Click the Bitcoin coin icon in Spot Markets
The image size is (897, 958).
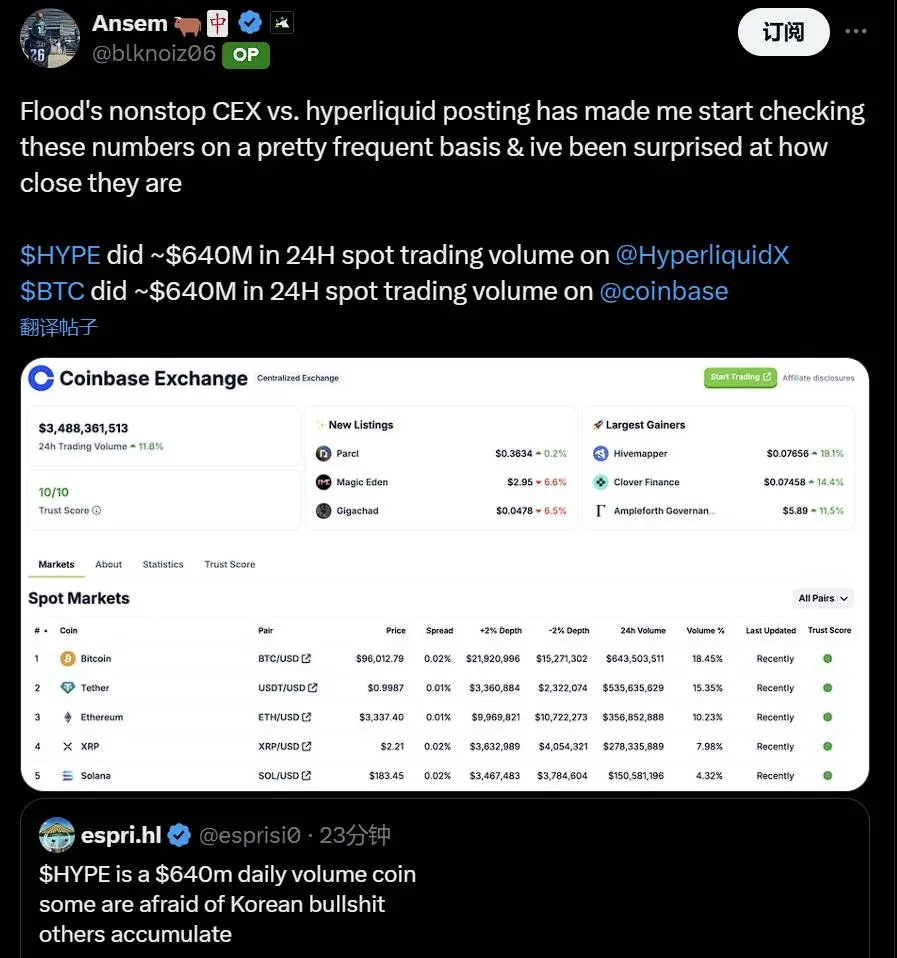pyautogui.click(x=68, y=658)
